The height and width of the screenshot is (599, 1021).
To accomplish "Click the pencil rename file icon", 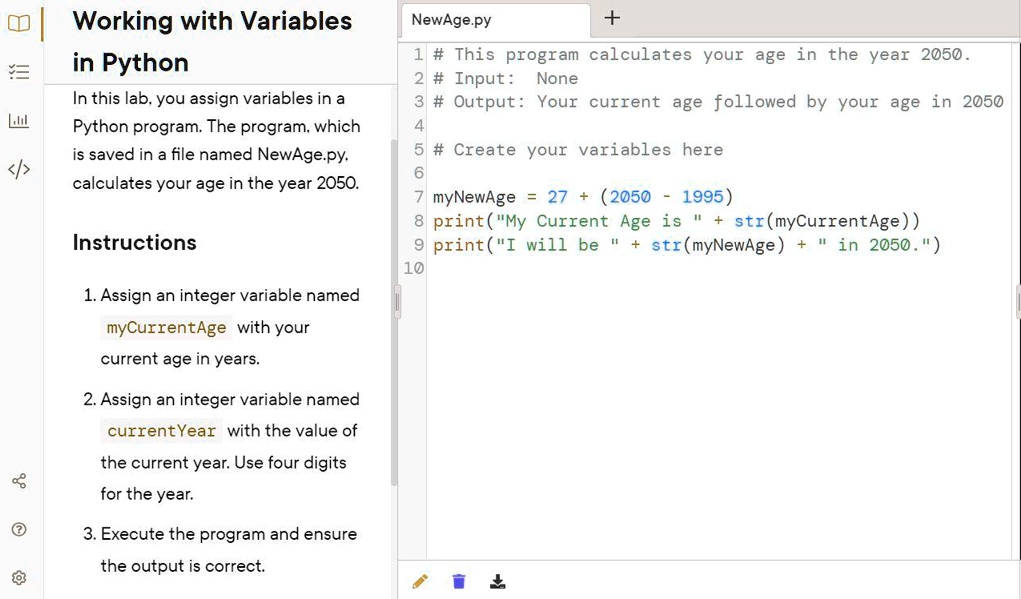I will coord(420,581).
